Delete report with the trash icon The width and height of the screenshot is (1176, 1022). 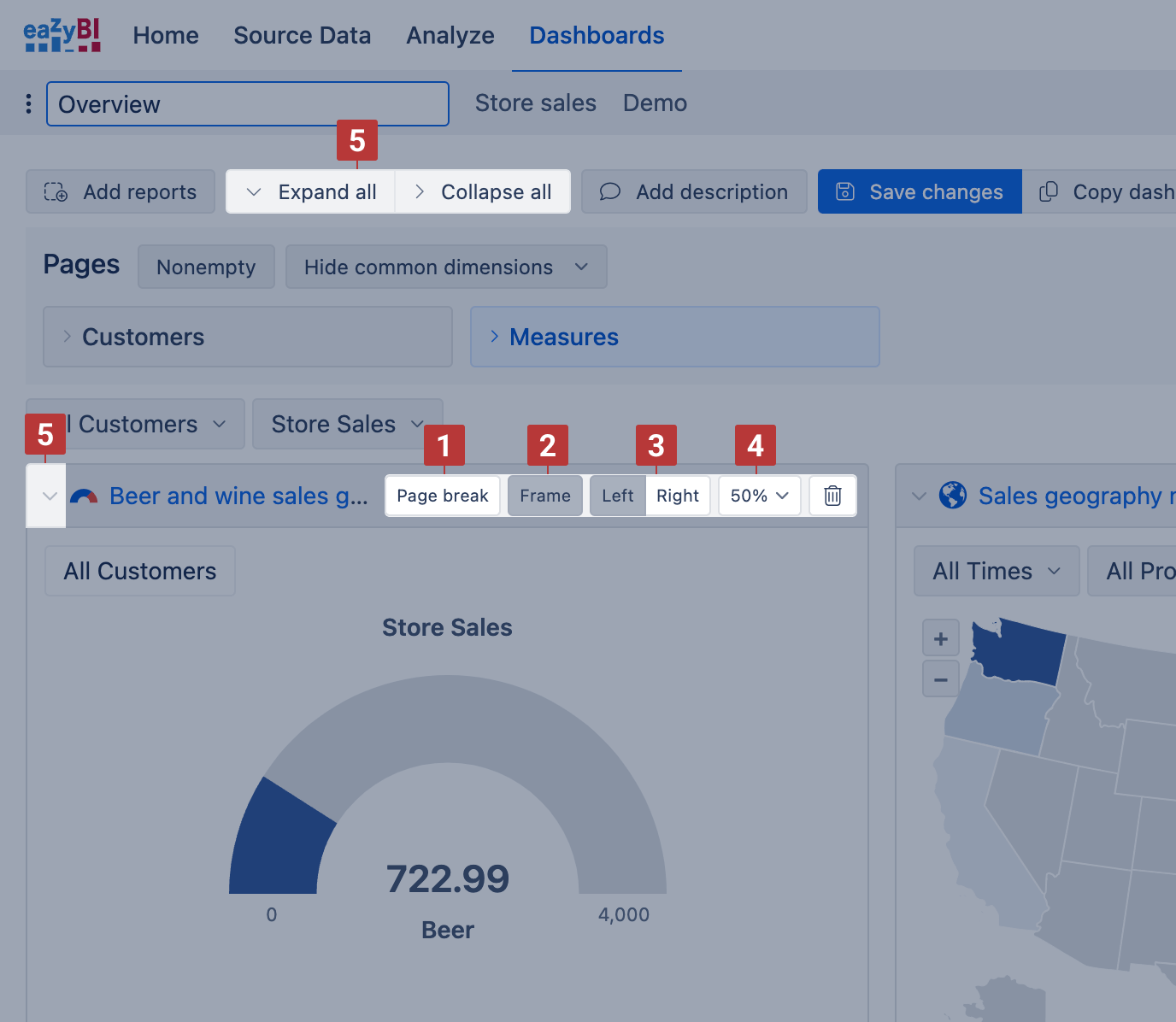coord(832,496)
